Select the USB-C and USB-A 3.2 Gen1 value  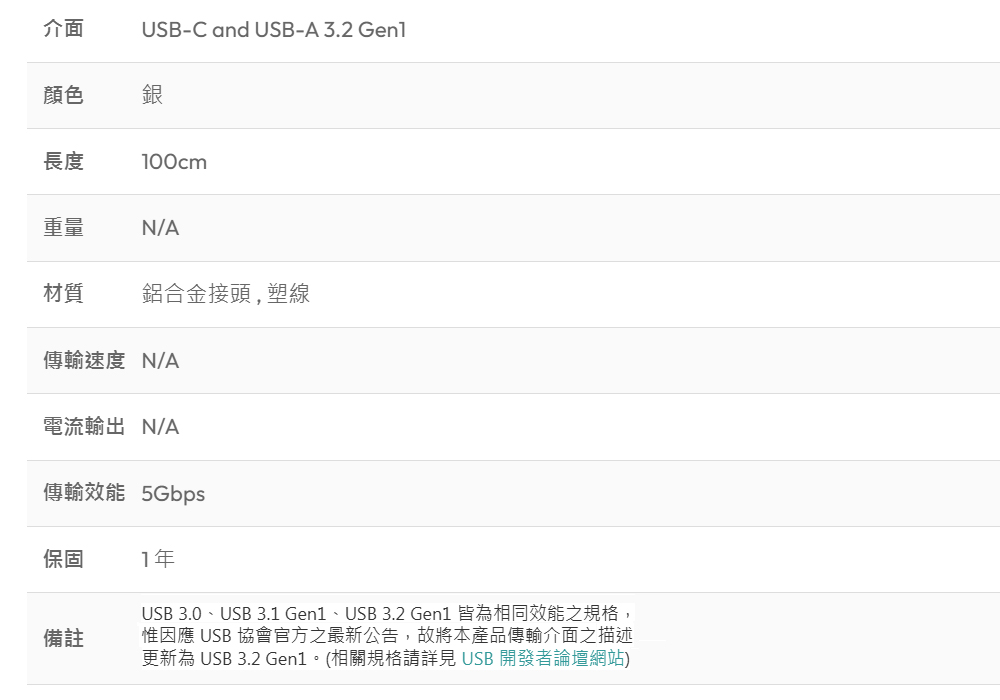(x=274, y=29)
